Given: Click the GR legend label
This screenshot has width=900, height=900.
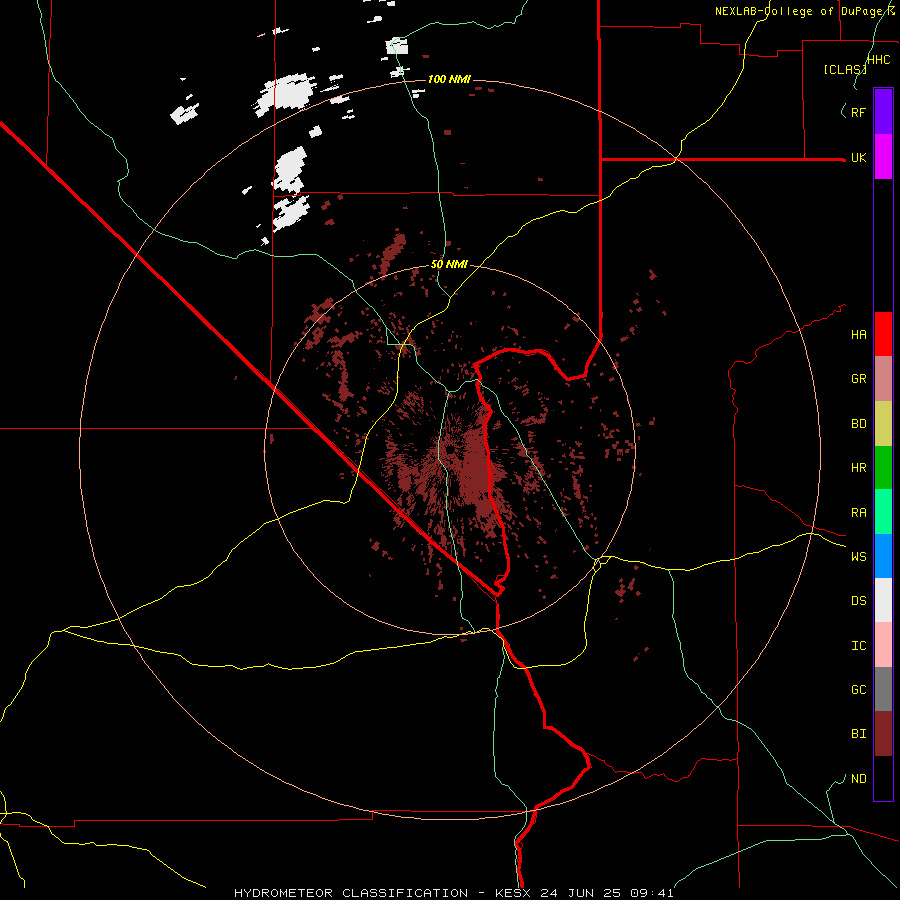Looking at the screenshot, I should point(858,379).
